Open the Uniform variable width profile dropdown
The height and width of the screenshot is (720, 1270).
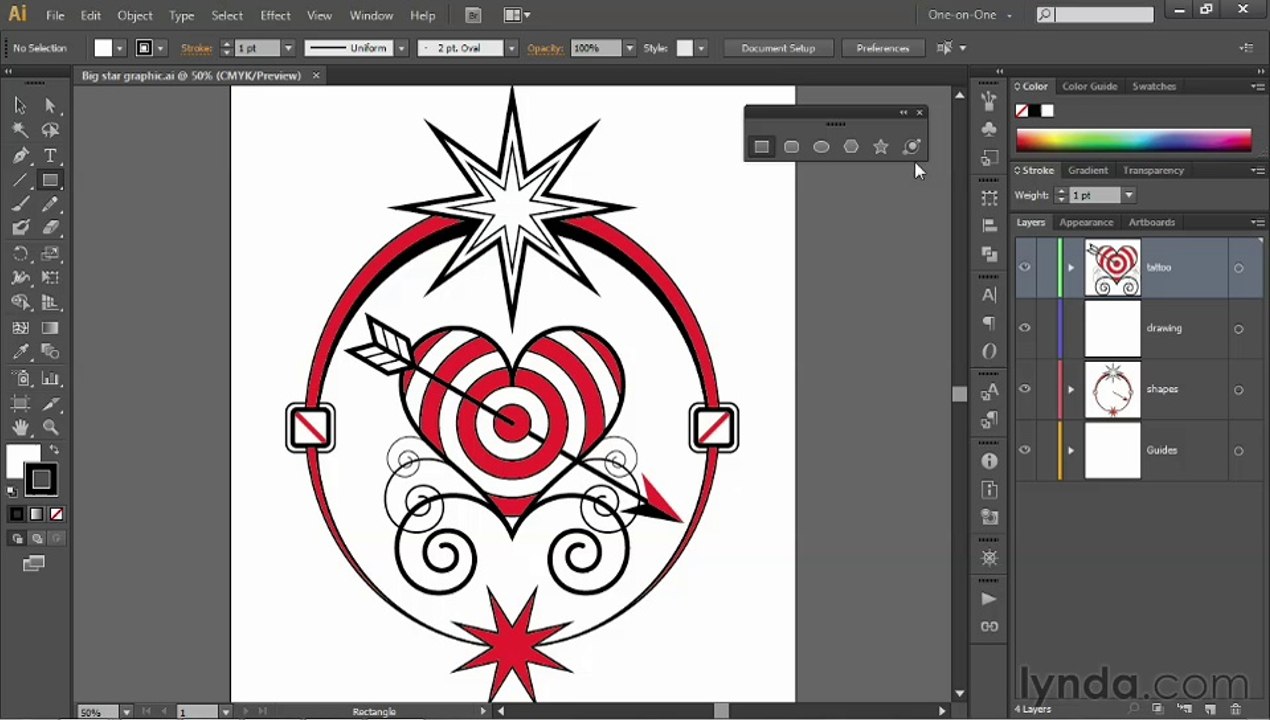click(401, 48)
